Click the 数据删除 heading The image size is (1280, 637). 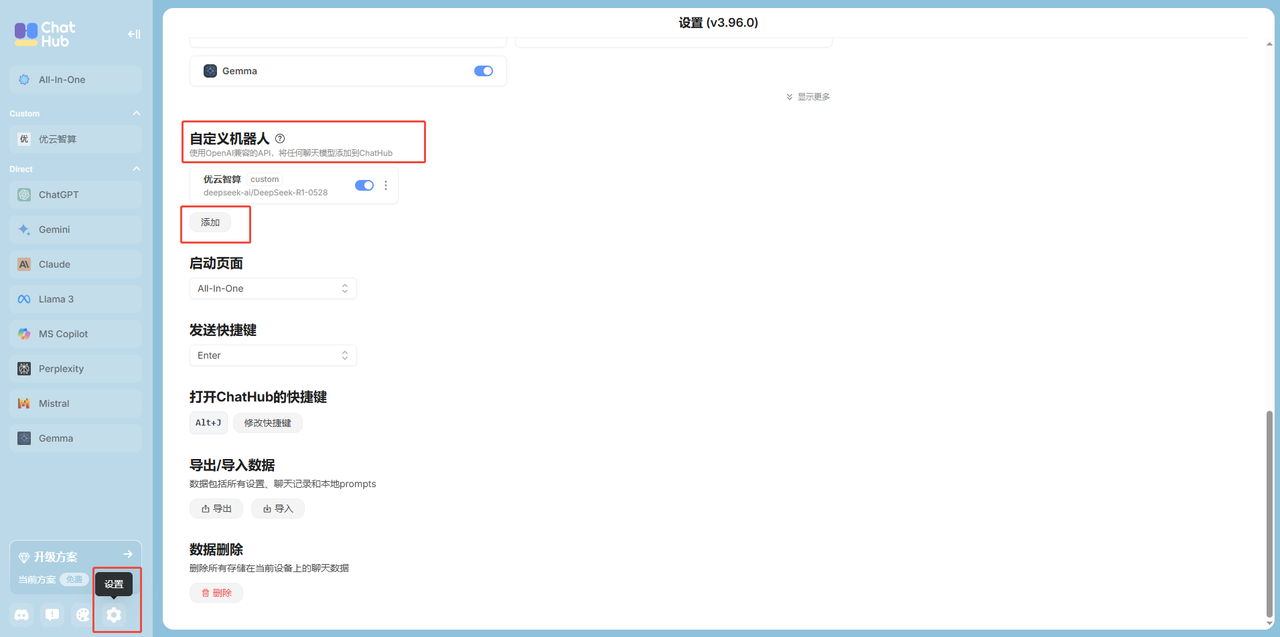(x=216, y=550)
